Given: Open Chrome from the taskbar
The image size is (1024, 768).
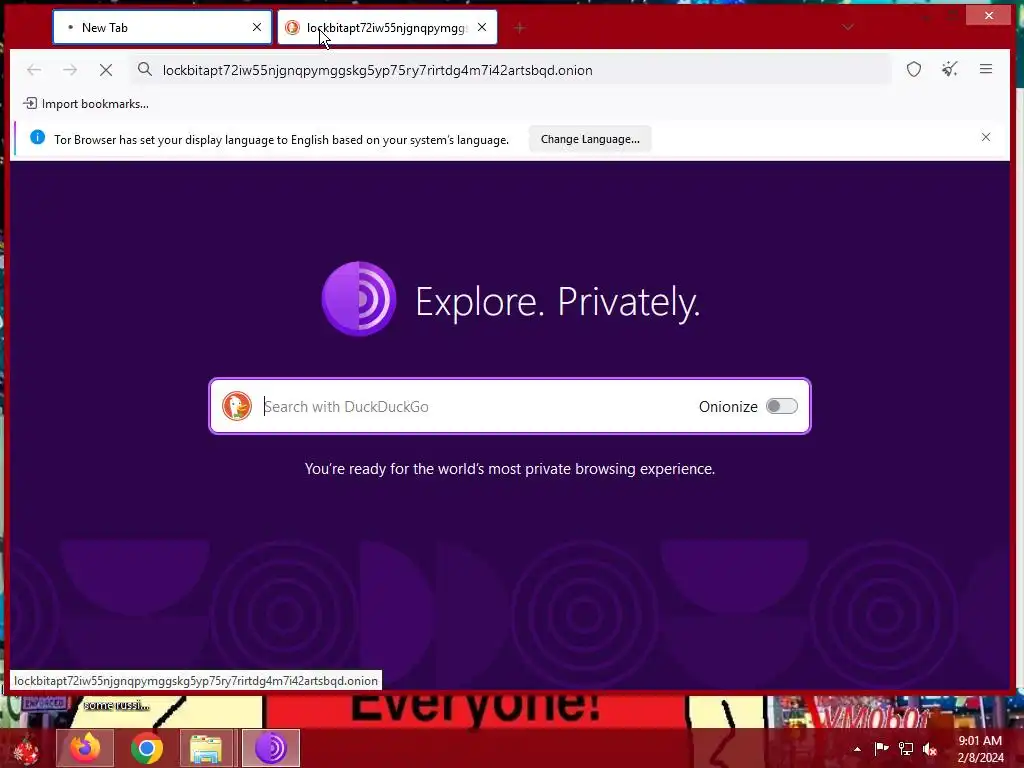Looking at the screenshot, I should click(147, 748).
